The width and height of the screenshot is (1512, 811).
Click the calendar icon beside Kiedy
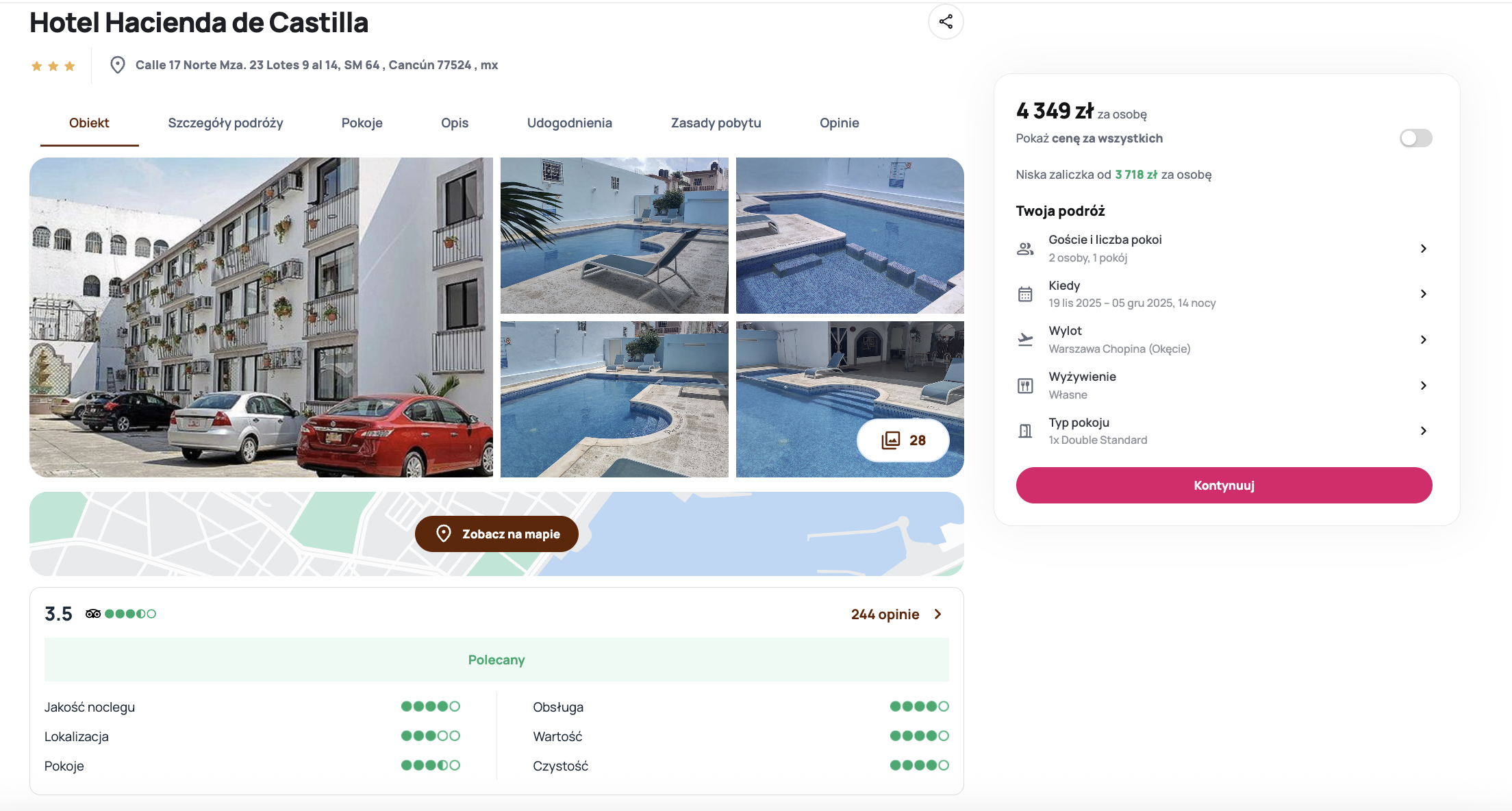1025,294
